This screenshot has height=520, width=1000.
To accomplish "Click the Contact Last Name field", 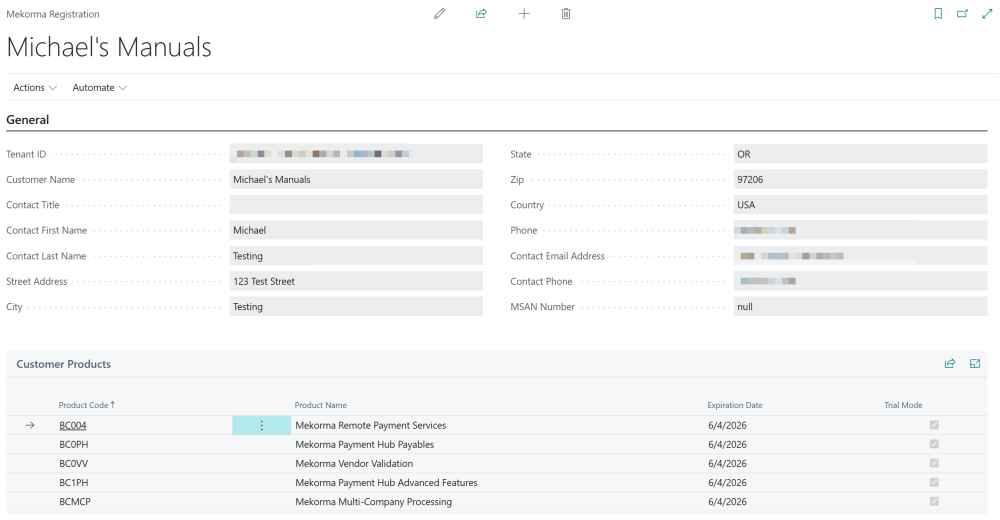I will coord(356,256).
